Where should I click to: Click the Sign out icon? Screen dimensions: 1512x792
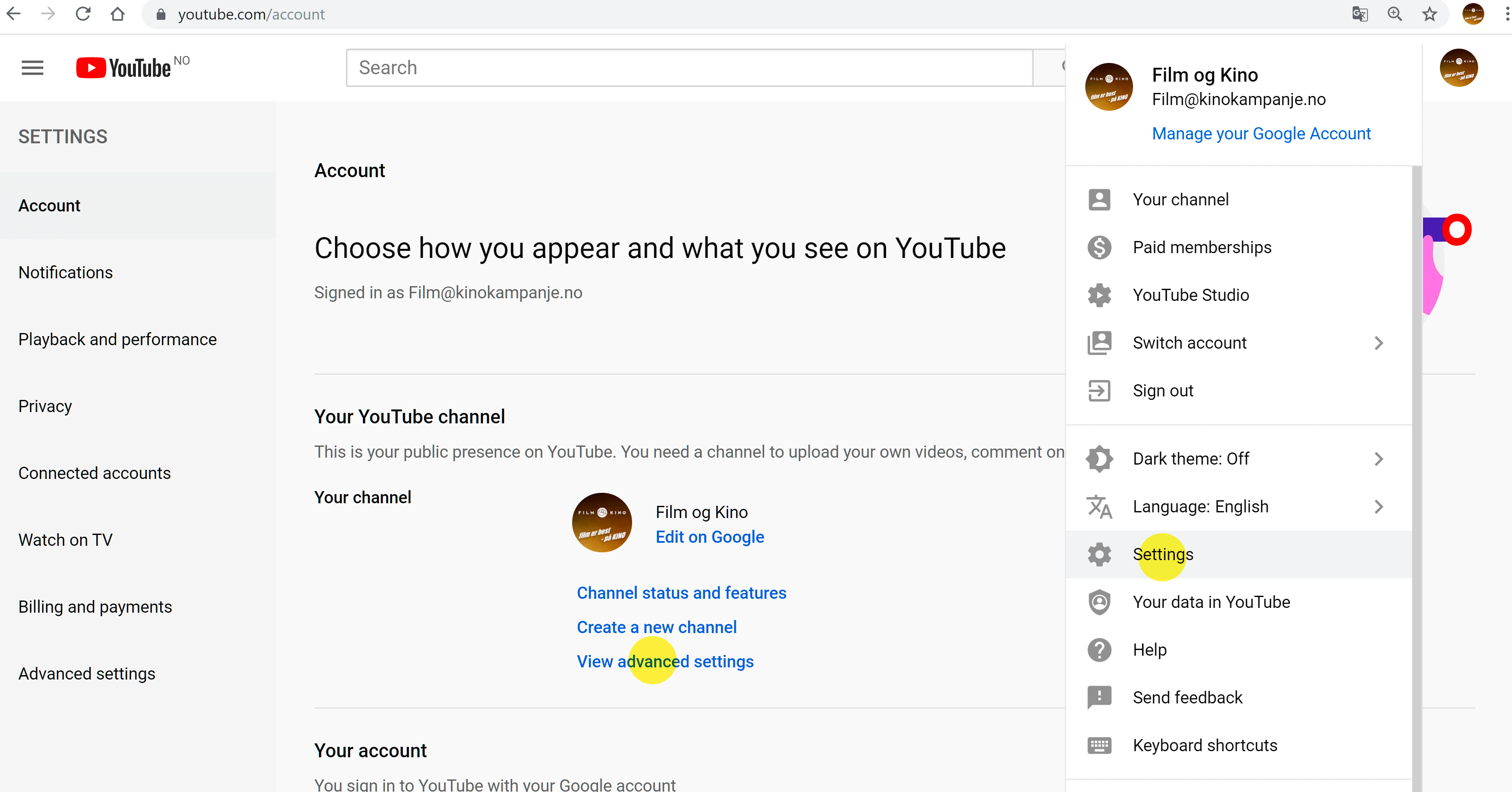click(1099, 390)
